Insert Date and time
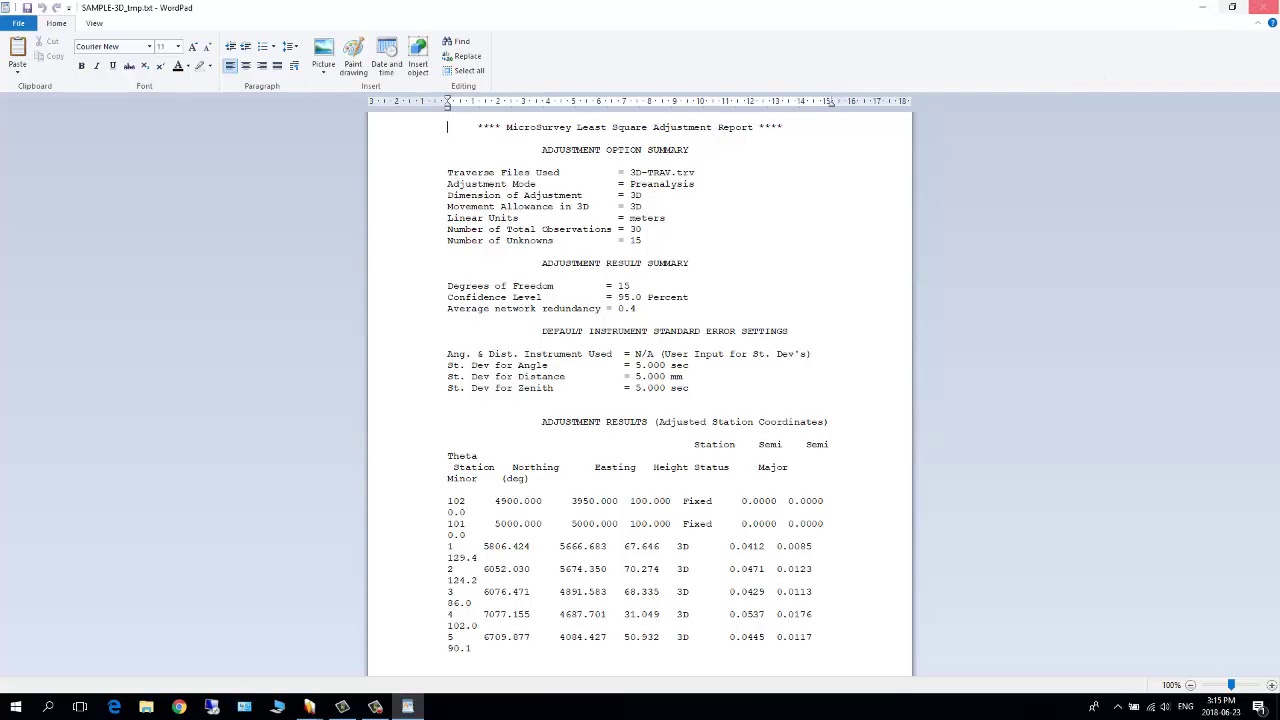 click(386, 57)
